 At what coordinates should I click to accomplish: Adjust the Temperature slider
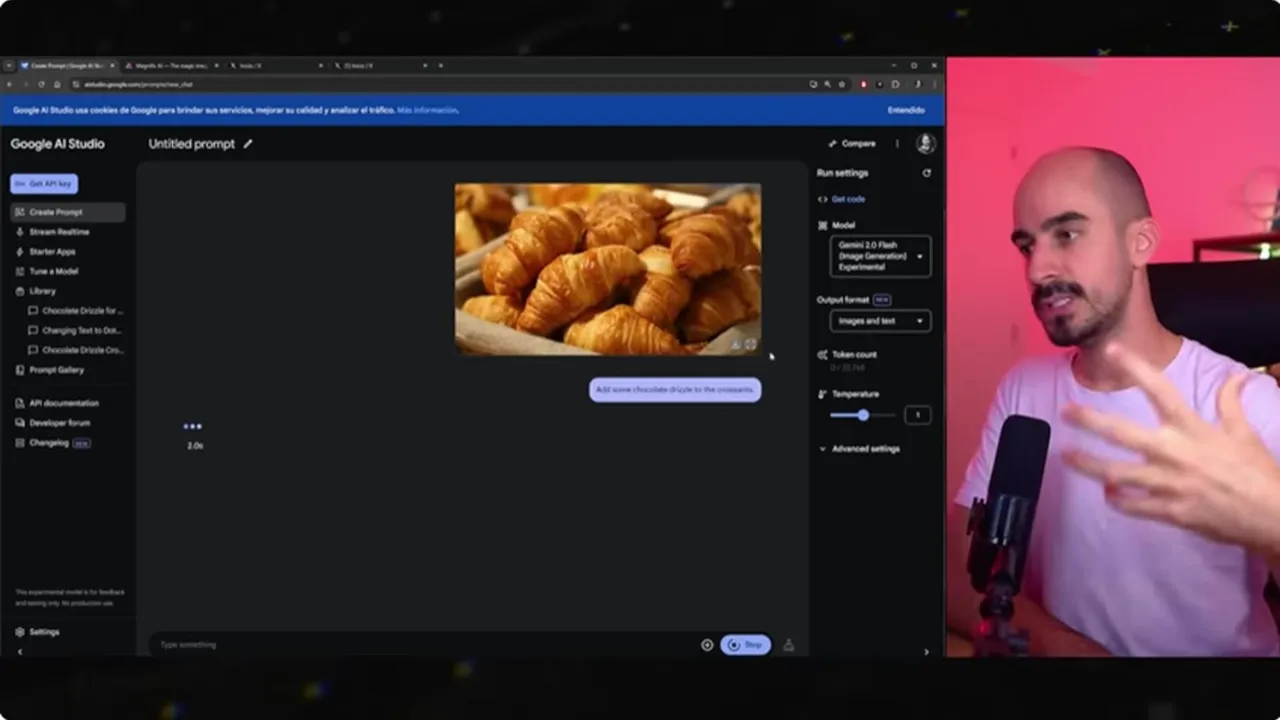(863, 415)
